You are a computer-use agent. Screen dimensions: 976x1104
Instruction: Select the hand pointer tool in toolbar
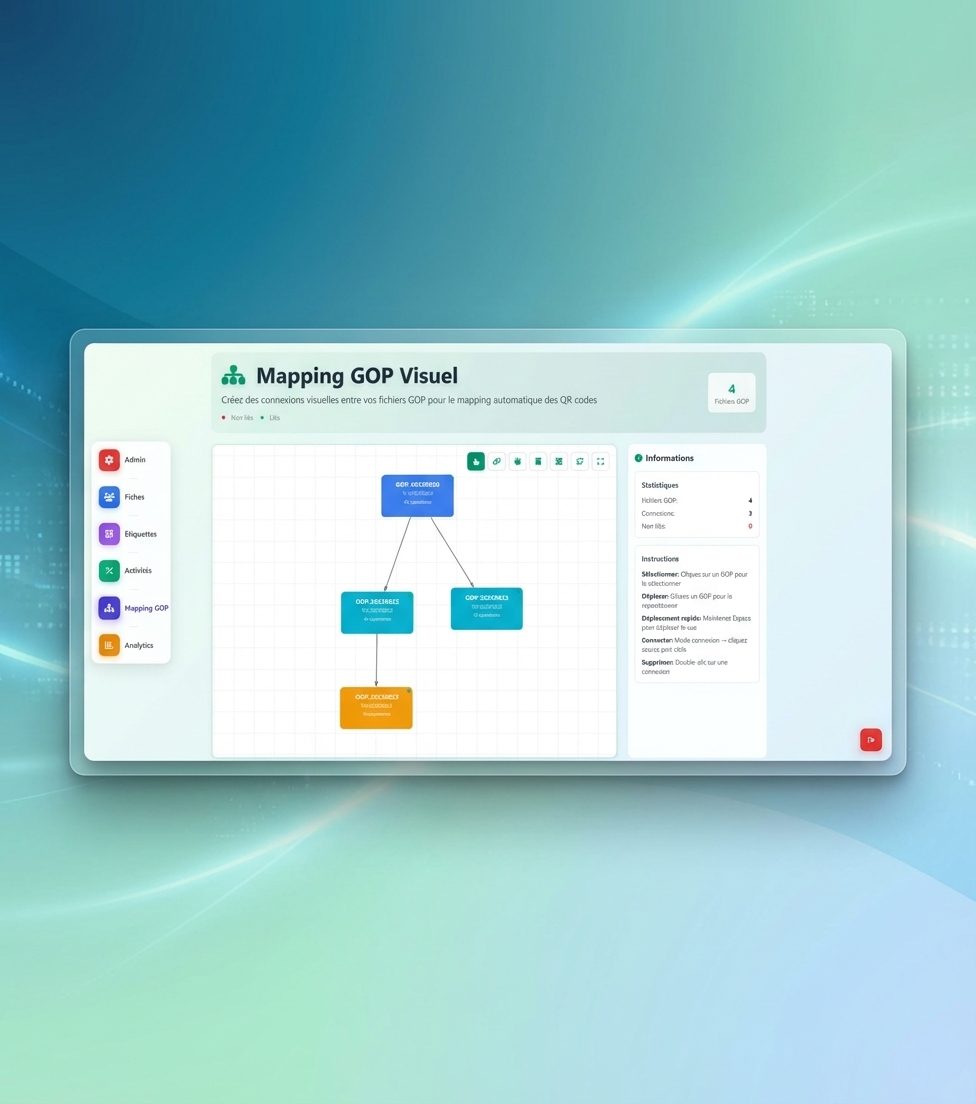(x=476, y=461)
